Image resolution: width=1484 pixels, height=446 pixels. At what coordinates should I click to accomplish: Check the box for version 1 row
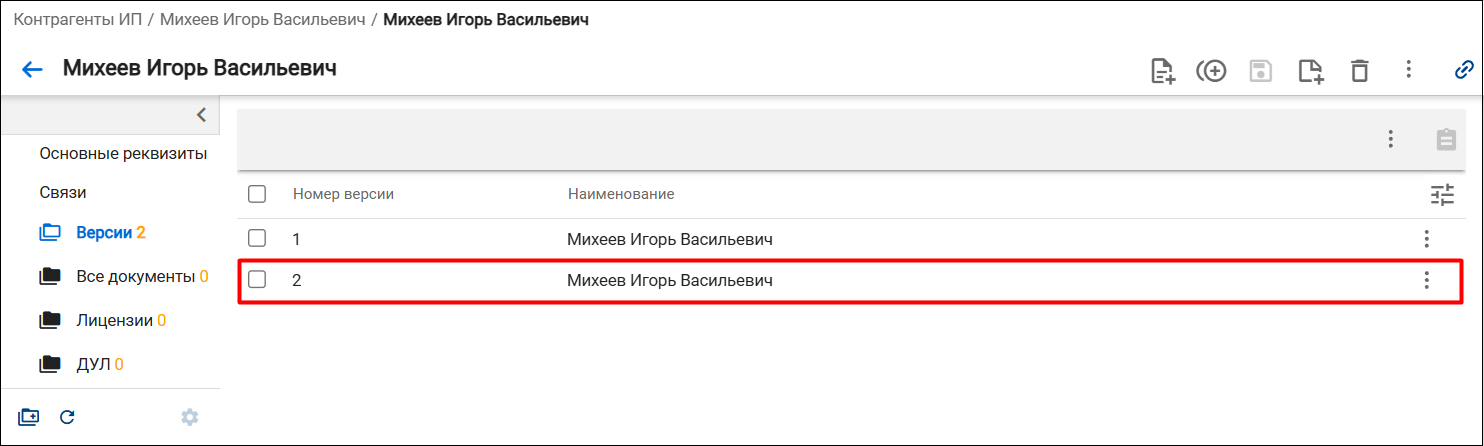pyautogui.click(x=257, y=239)
